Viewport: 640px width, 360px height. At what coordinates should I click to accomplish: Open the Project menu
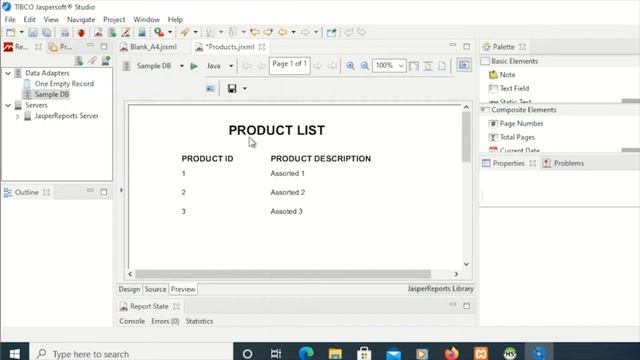(114, 19)
